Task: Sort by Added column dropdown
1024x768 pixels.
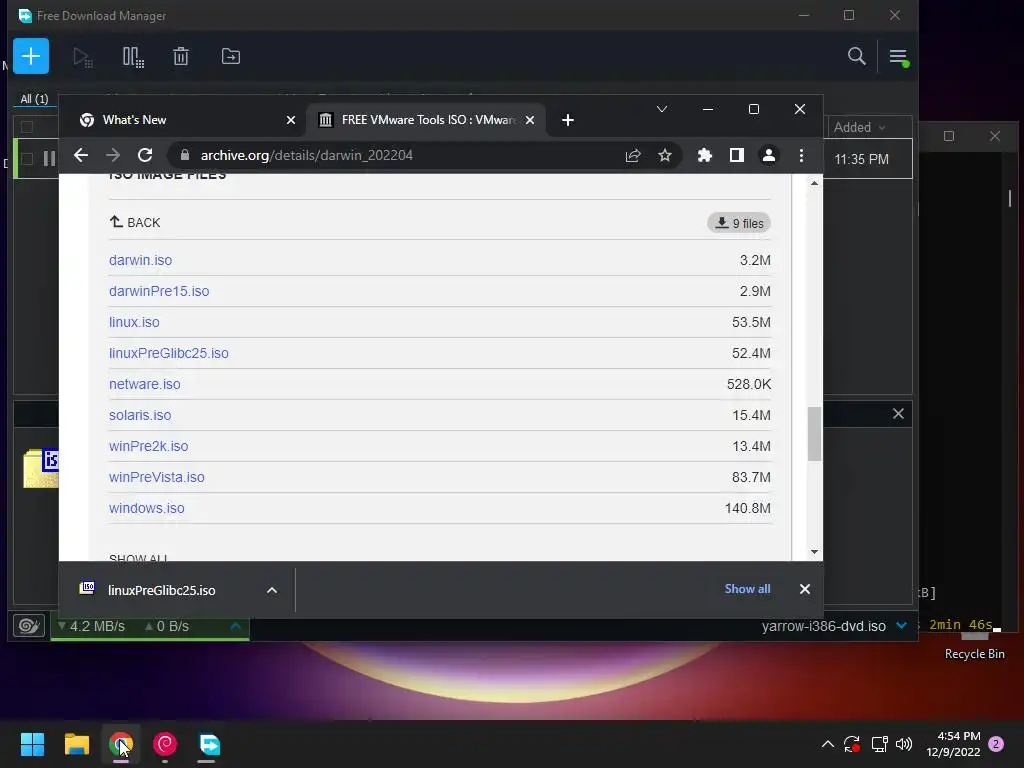Action: click(x=859, y=127)
